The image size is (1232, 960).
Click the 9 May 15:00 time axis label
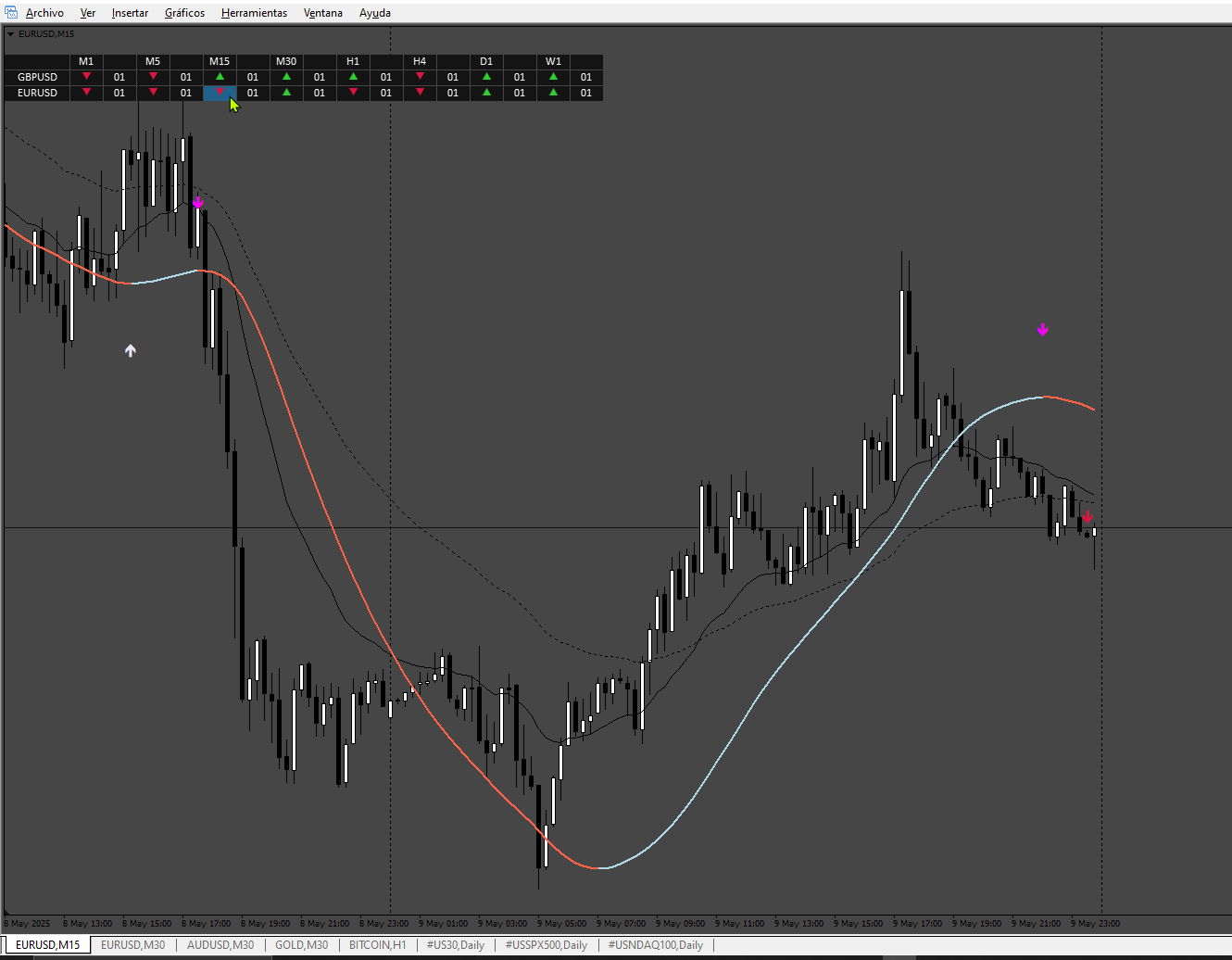[x=859, y=923]
